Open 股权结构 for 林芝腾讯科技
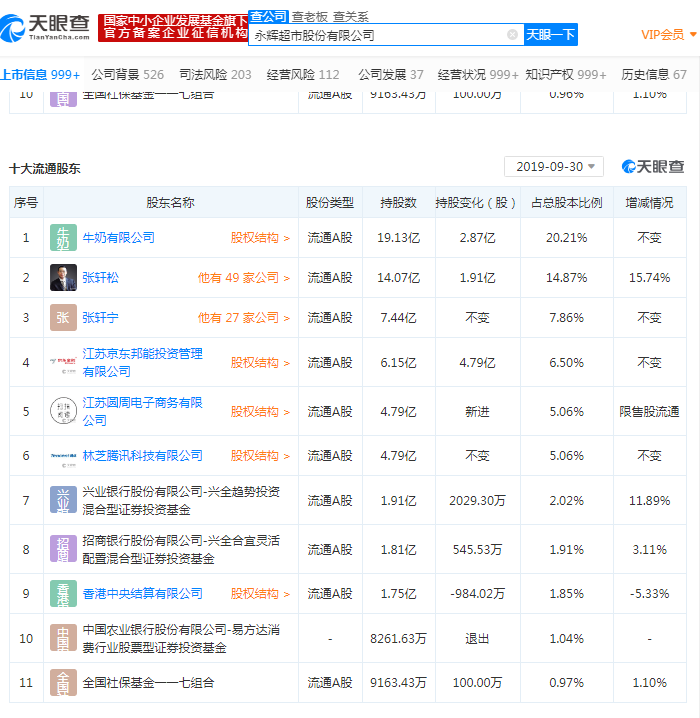Viewport: 700px width, 718px height. click(x=260, y=456)
